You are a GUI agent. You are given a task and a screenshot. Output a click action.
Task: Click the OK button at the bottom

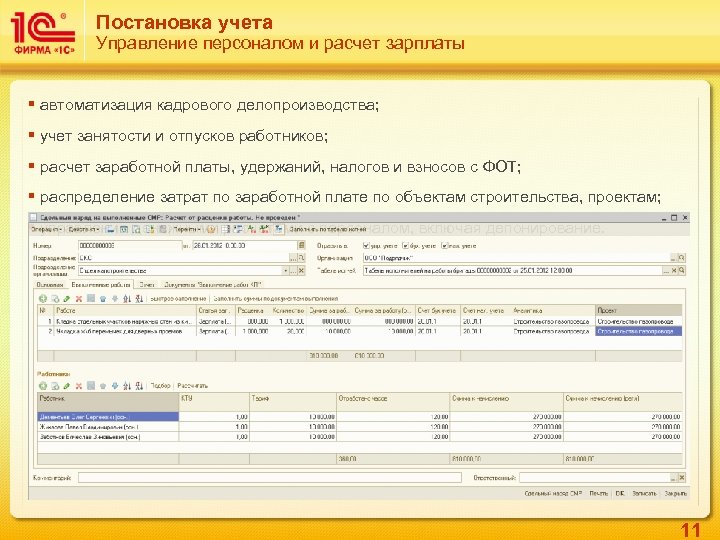(620, 493)
